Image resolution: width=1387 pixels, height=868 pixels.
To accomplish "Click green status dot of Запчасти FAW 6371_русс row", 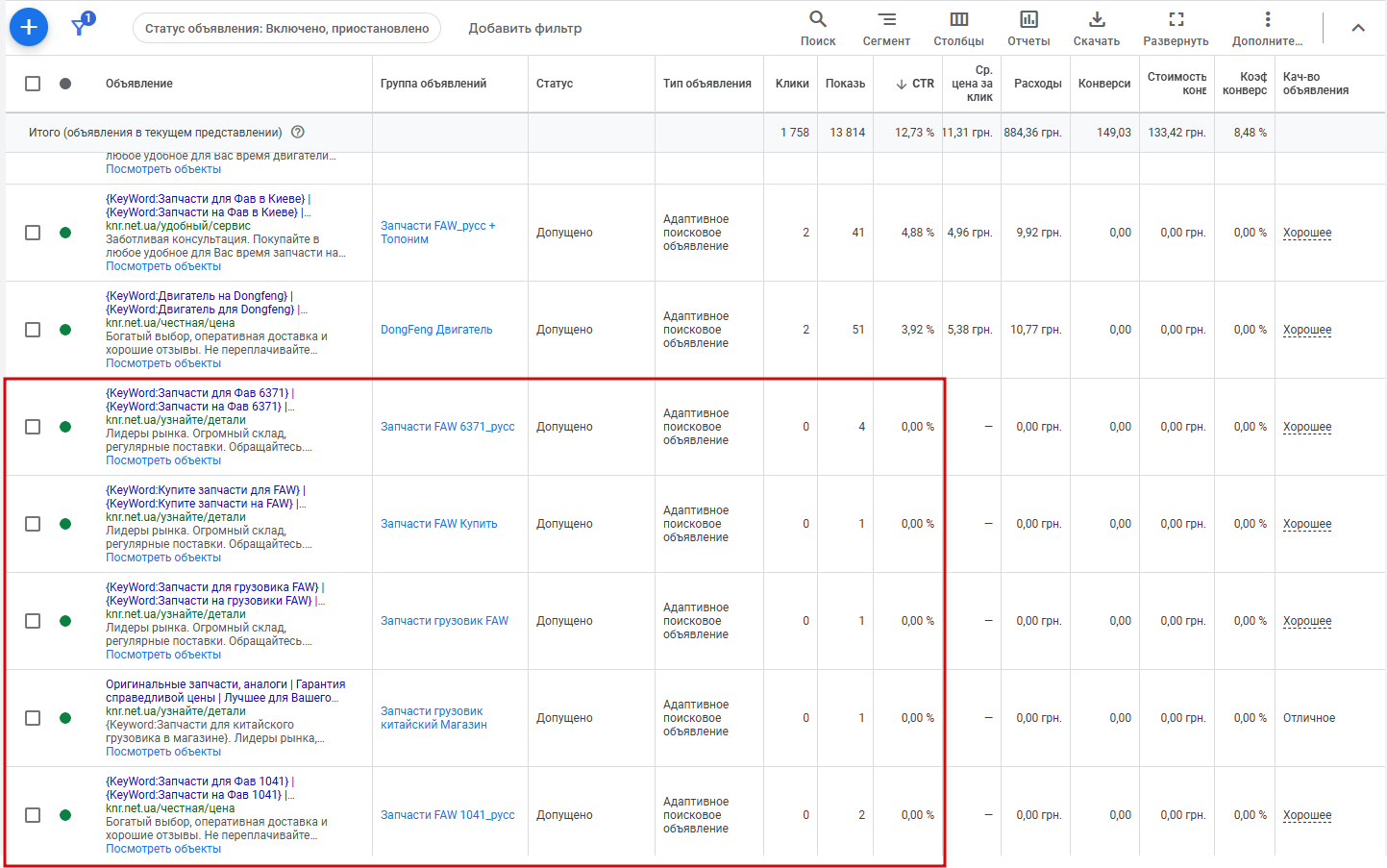I will [65, 427].
